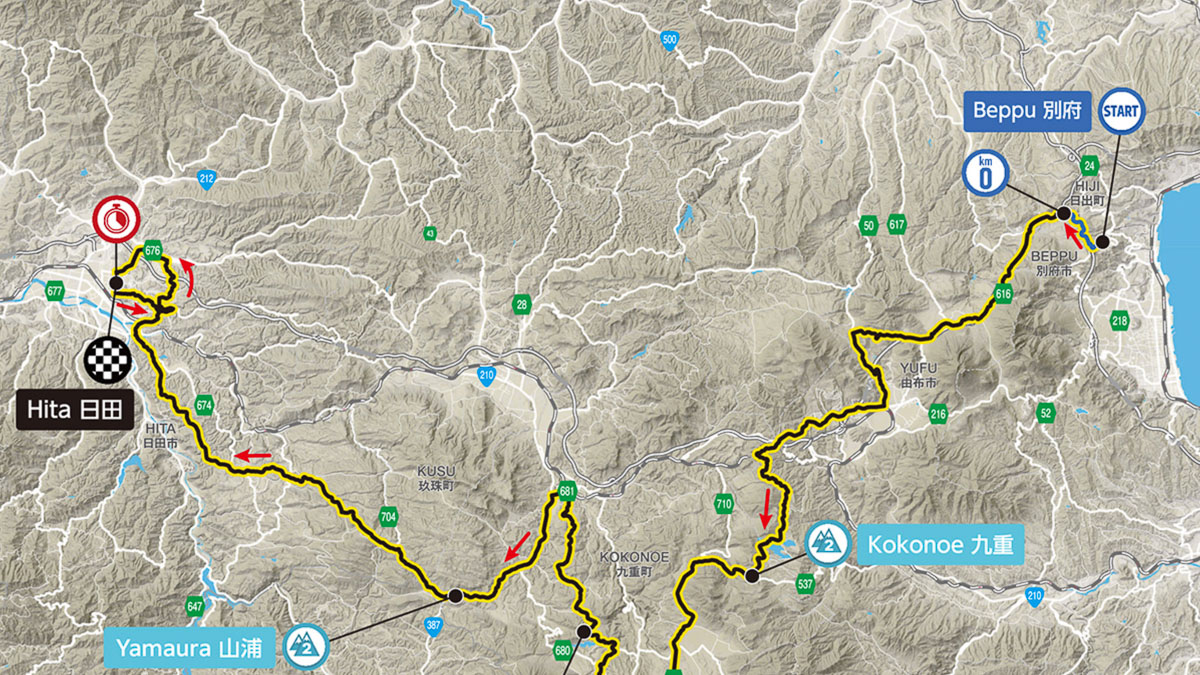
Task: Click the green route 616 shield
Action: (1004, 293)
